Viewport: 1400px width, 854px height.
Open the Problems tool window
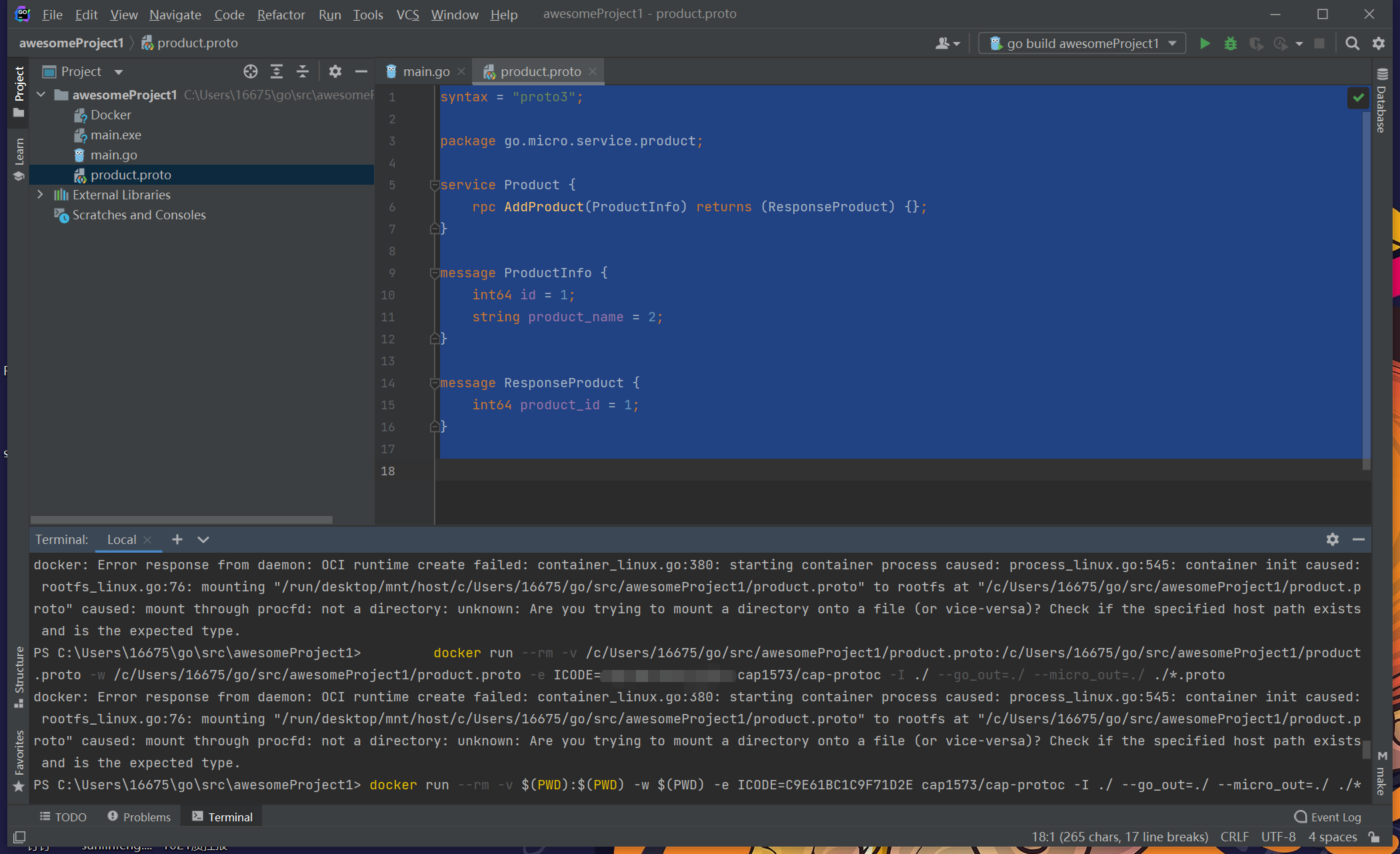(x=139, y=817)
